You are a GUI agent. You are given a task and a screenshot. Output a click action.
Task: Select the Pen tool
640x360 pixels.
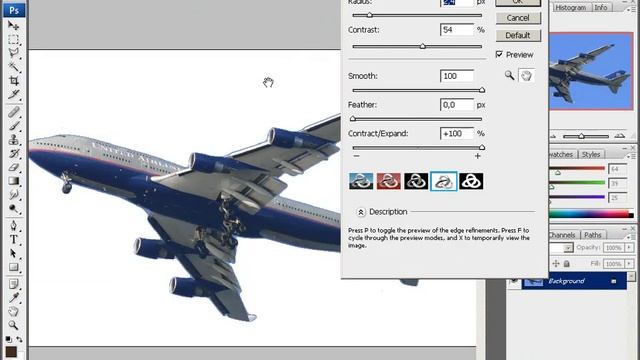(x=13, y=226)
